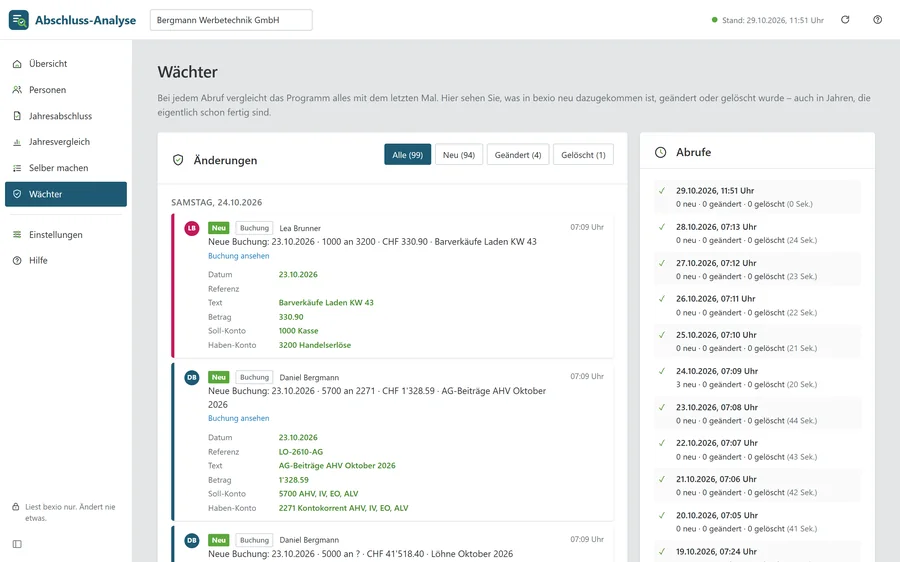Click the value '1000 Kasse'

point(298,331)
